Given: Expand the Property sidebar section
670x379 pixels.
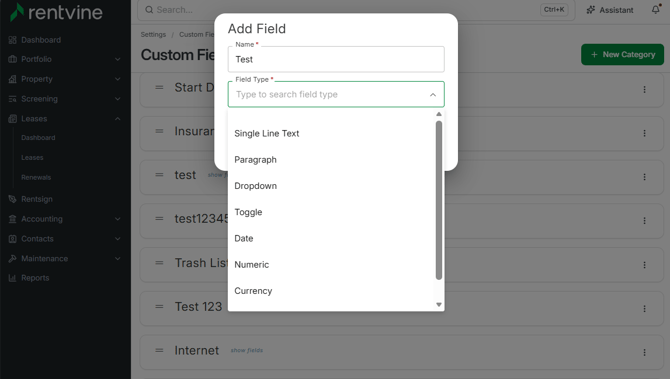Looking at the screenshot, I should click(x=118, y=79).
